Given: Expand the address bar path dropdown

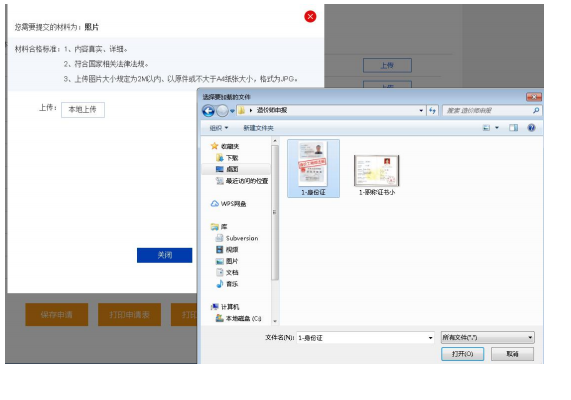Looking at the screenshot, I should pos(421,110).
